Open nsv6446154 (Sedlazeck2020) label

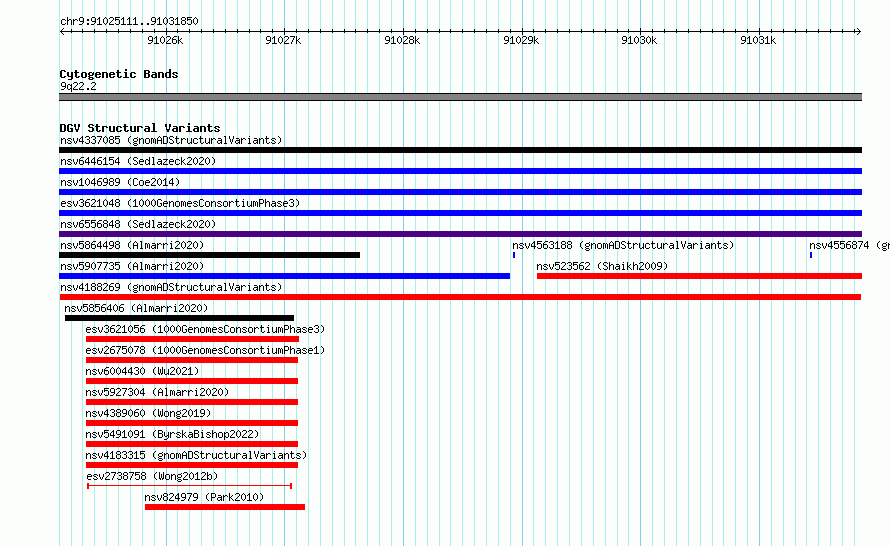138,161
